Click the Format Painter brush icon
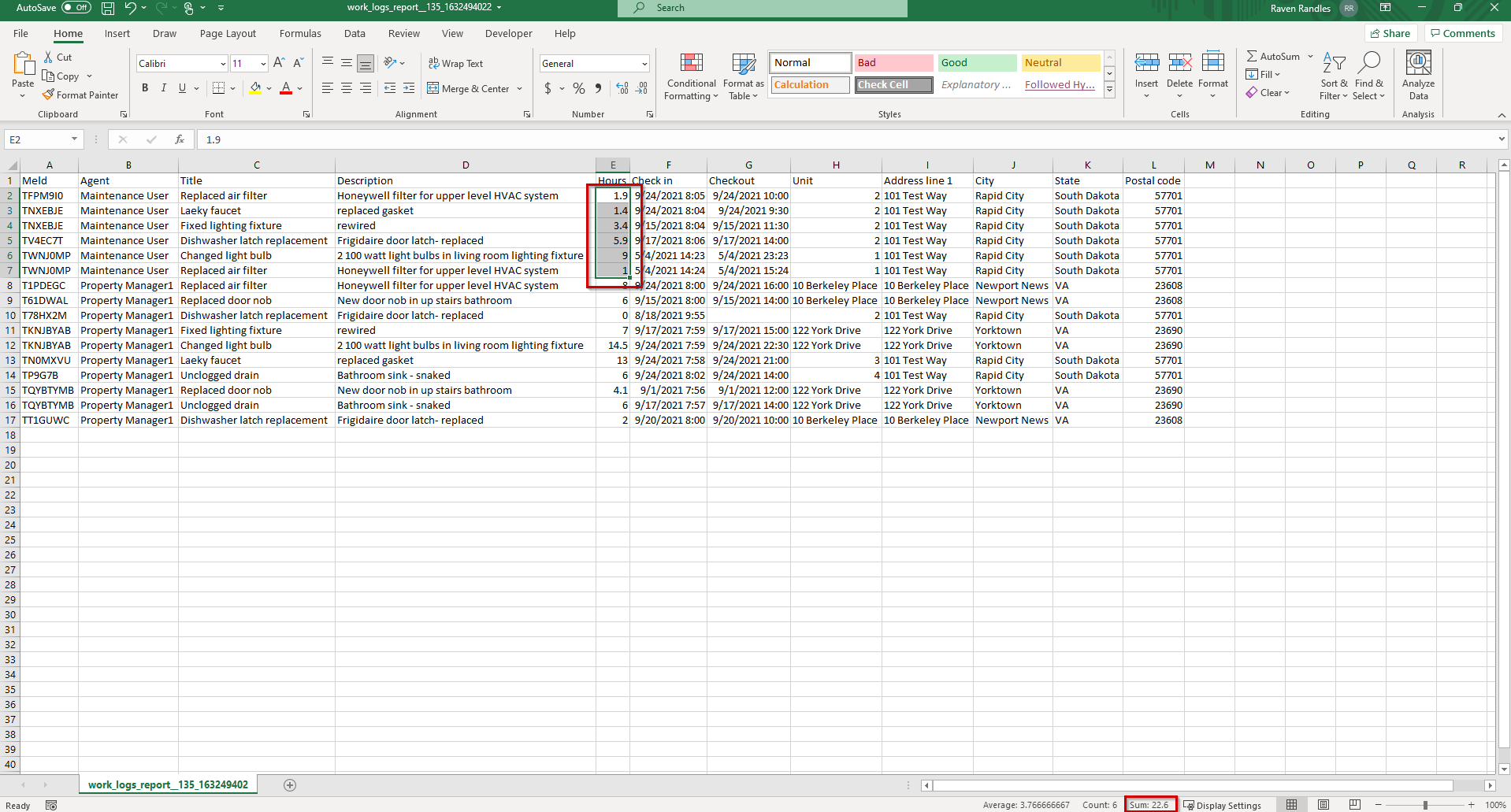The height and width of the screenshot is (812, 1511). tap(49, 95)
